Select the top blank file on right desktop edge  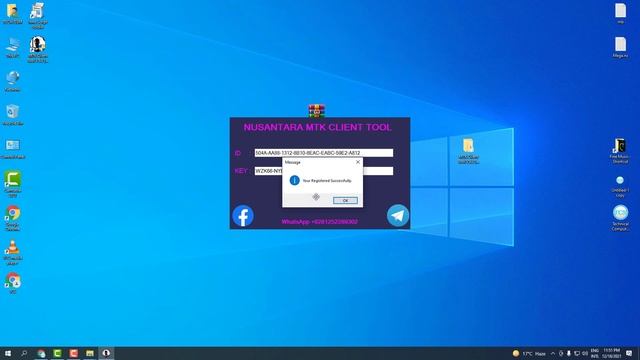(620, 13)
